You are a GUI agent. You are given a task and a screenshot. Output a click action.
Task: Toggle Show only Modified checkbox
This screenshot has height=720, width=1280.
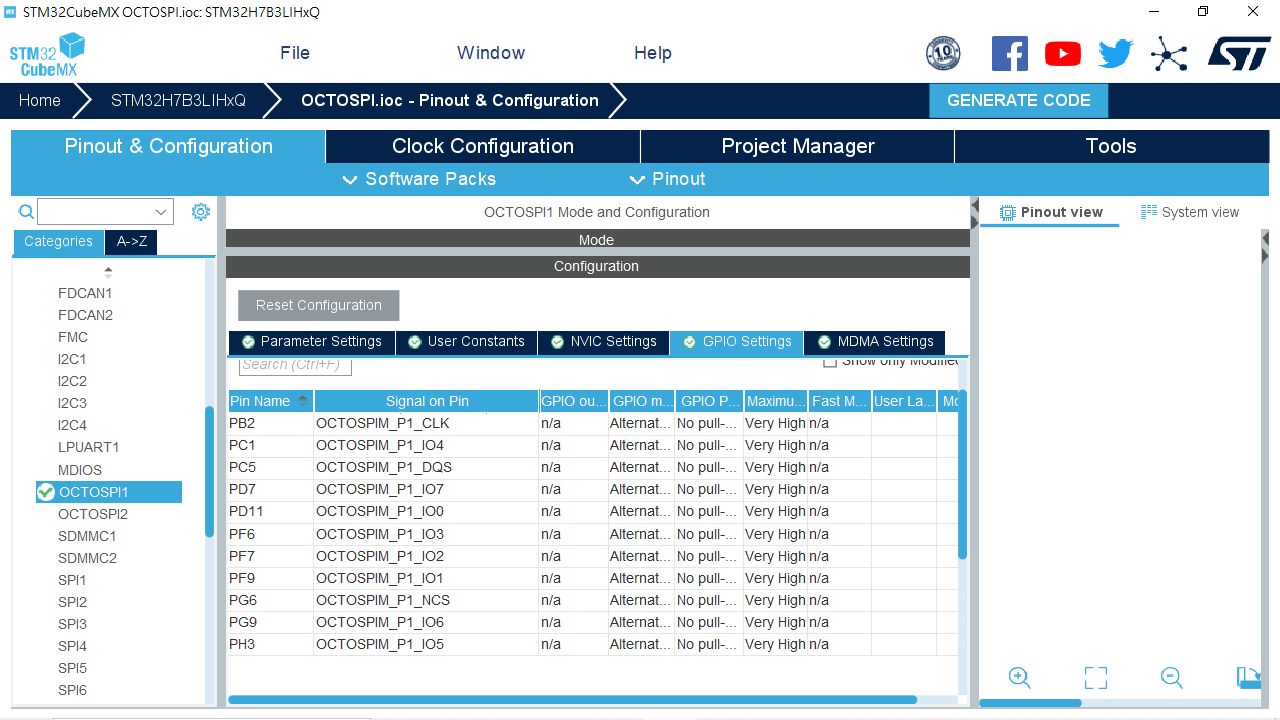[x=829, y=361]
